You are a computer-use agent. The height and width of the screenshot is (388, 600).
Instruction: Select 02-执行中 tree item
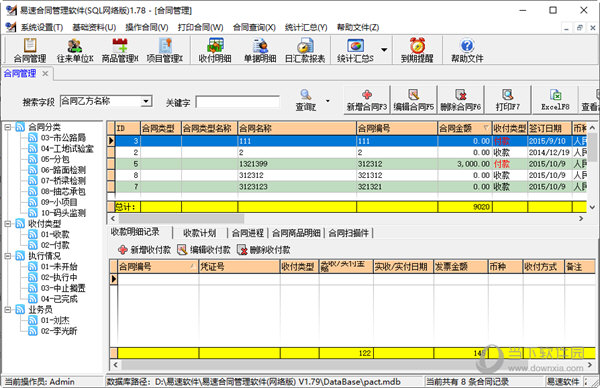point(59,277)
